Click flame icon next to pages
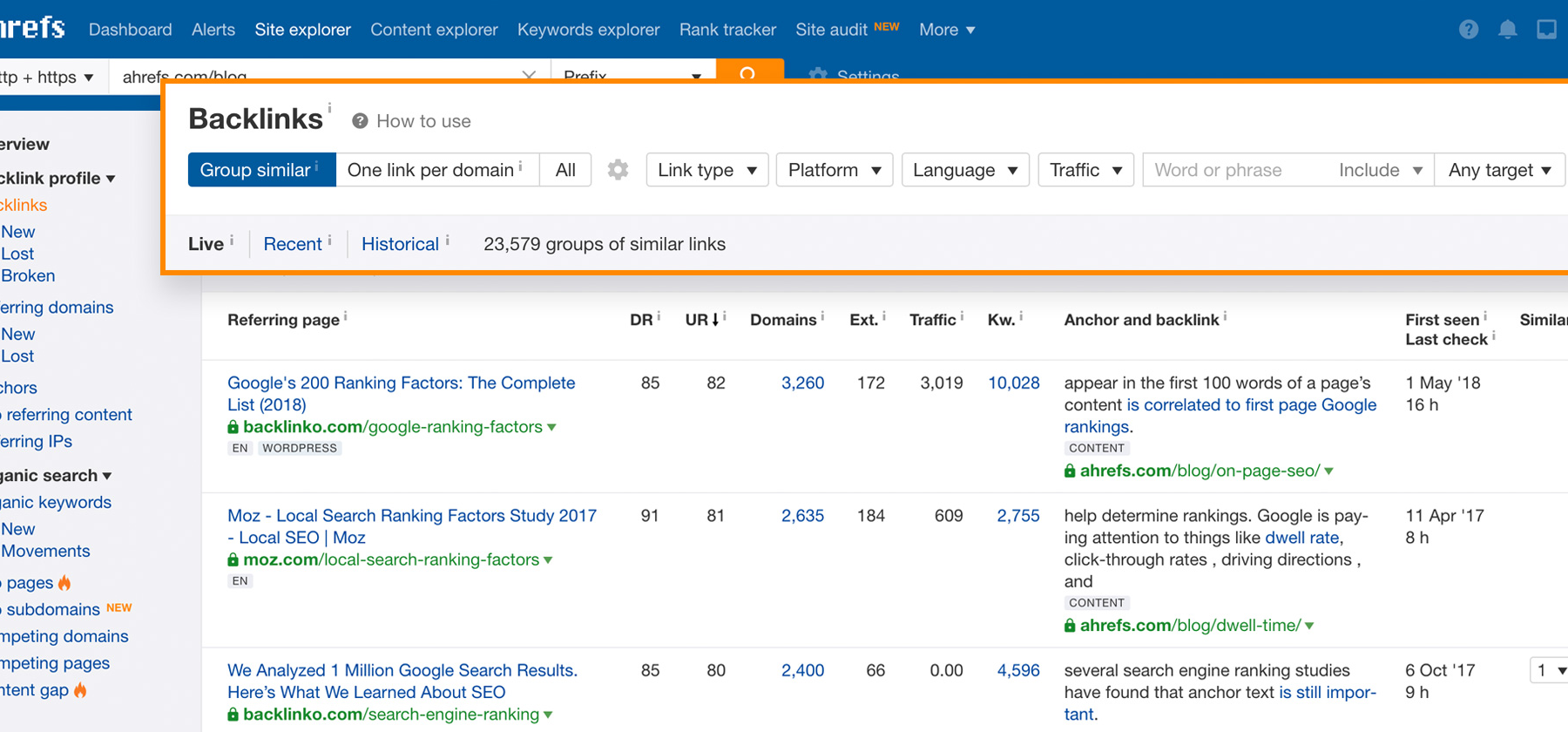1568x732 pixels. pyautogui.click(x=64, y=582)
